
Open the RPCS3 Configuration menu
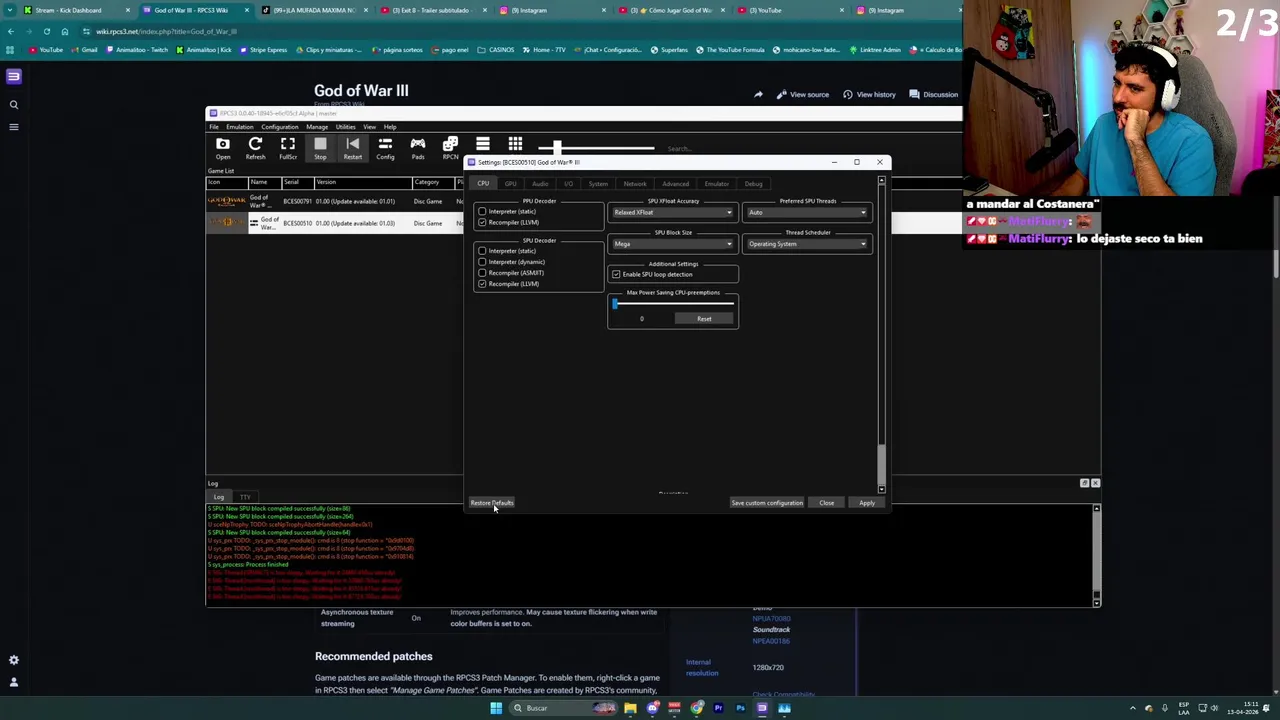280,127
